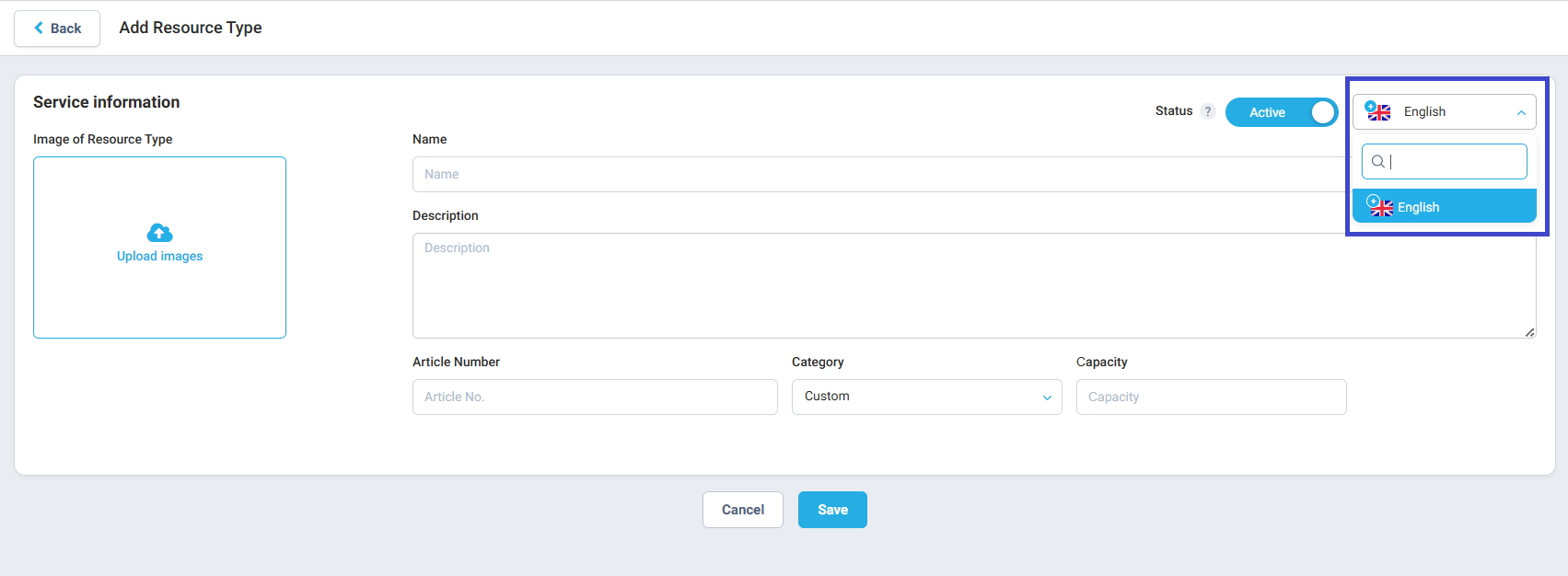Image resolution: width=1568 pixels, height=576 pixels.
Task: Click the cloud upload icon
Action: click(159, 233)
